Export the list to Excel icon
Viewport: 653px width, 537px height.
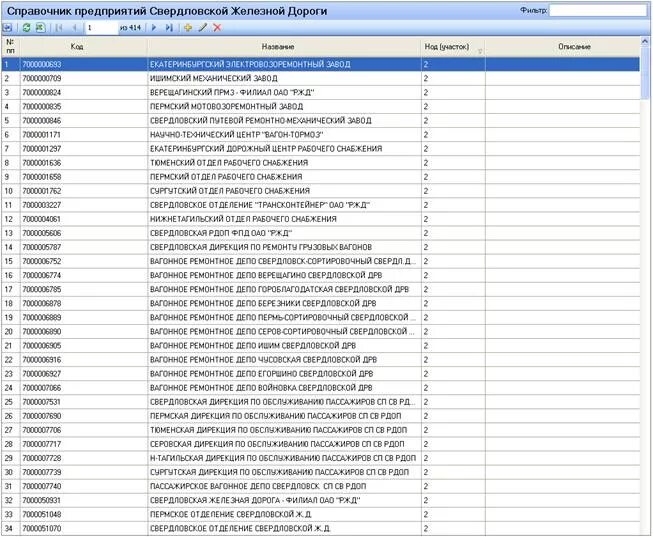point(40,28)
